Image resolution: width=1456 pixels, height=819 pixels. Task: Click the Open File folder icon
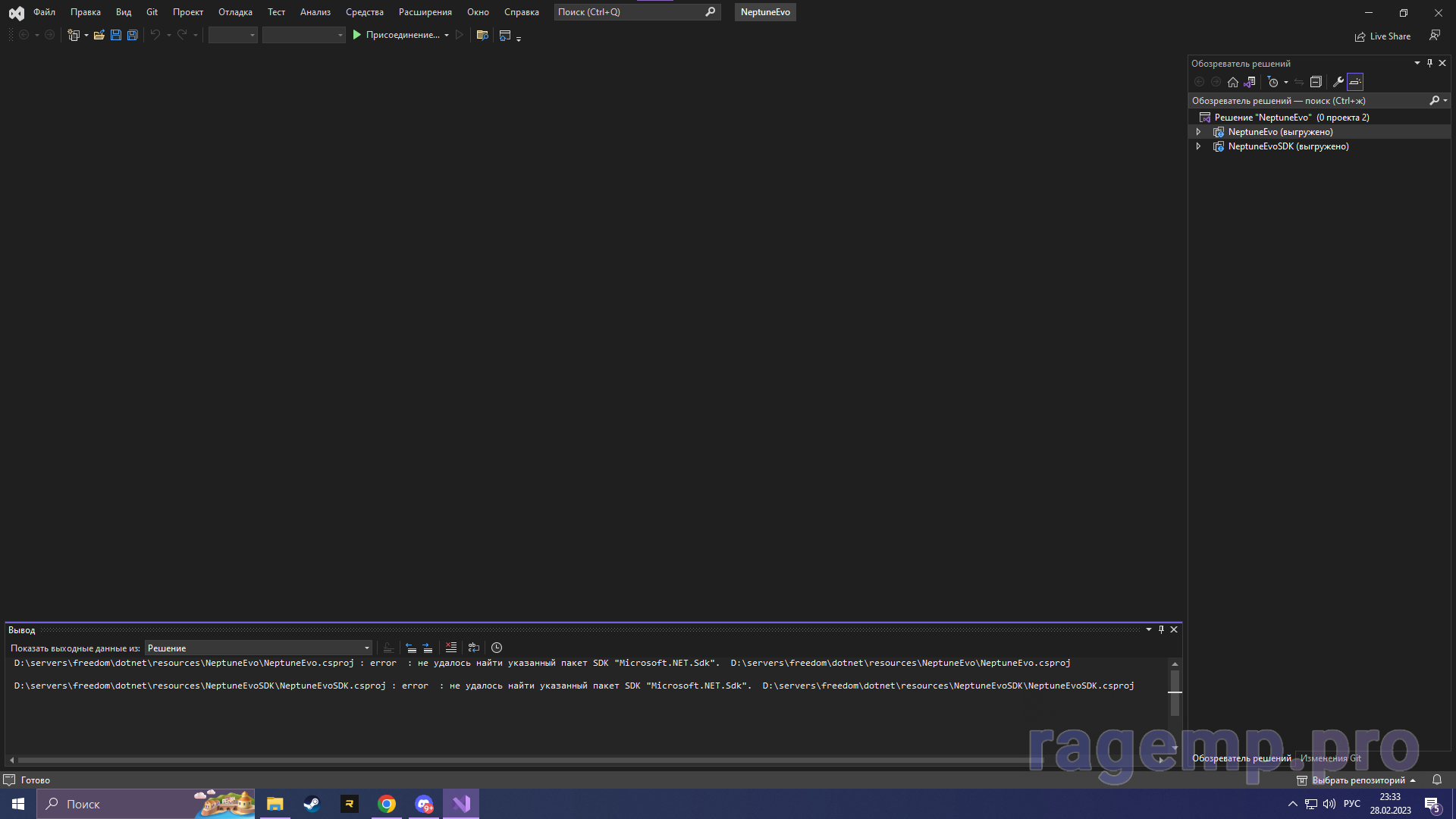(99, 35)
